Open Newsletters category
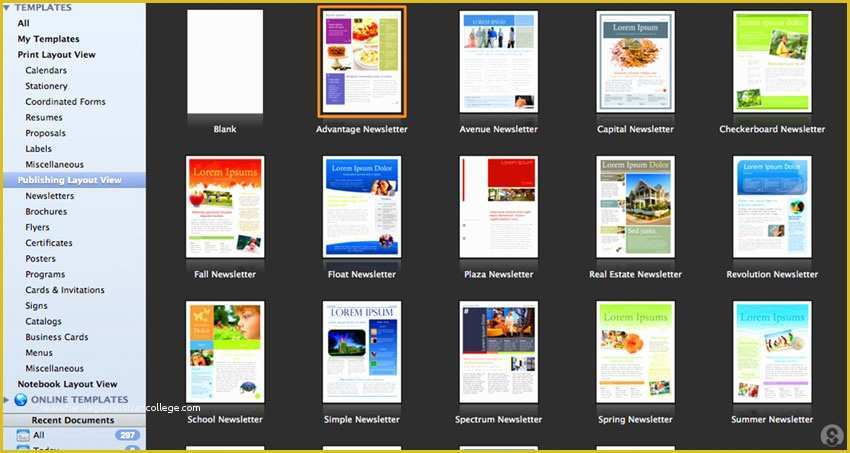 (50, 196)
